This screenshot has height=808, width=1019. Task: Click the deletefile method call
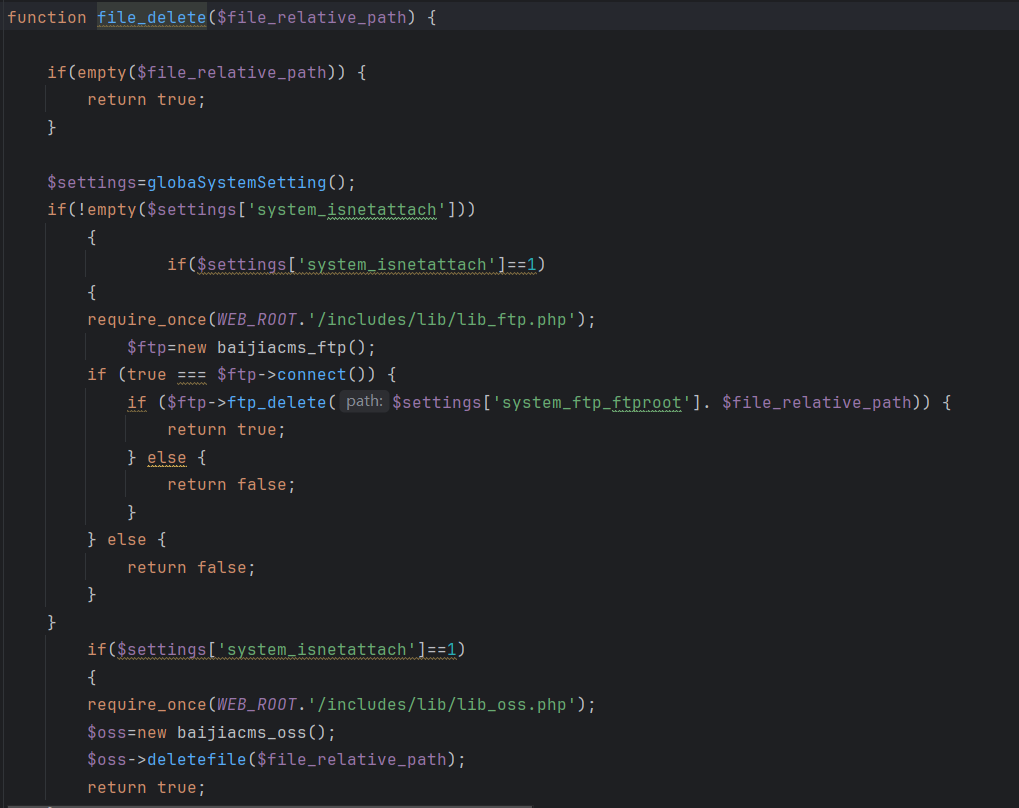196,759
